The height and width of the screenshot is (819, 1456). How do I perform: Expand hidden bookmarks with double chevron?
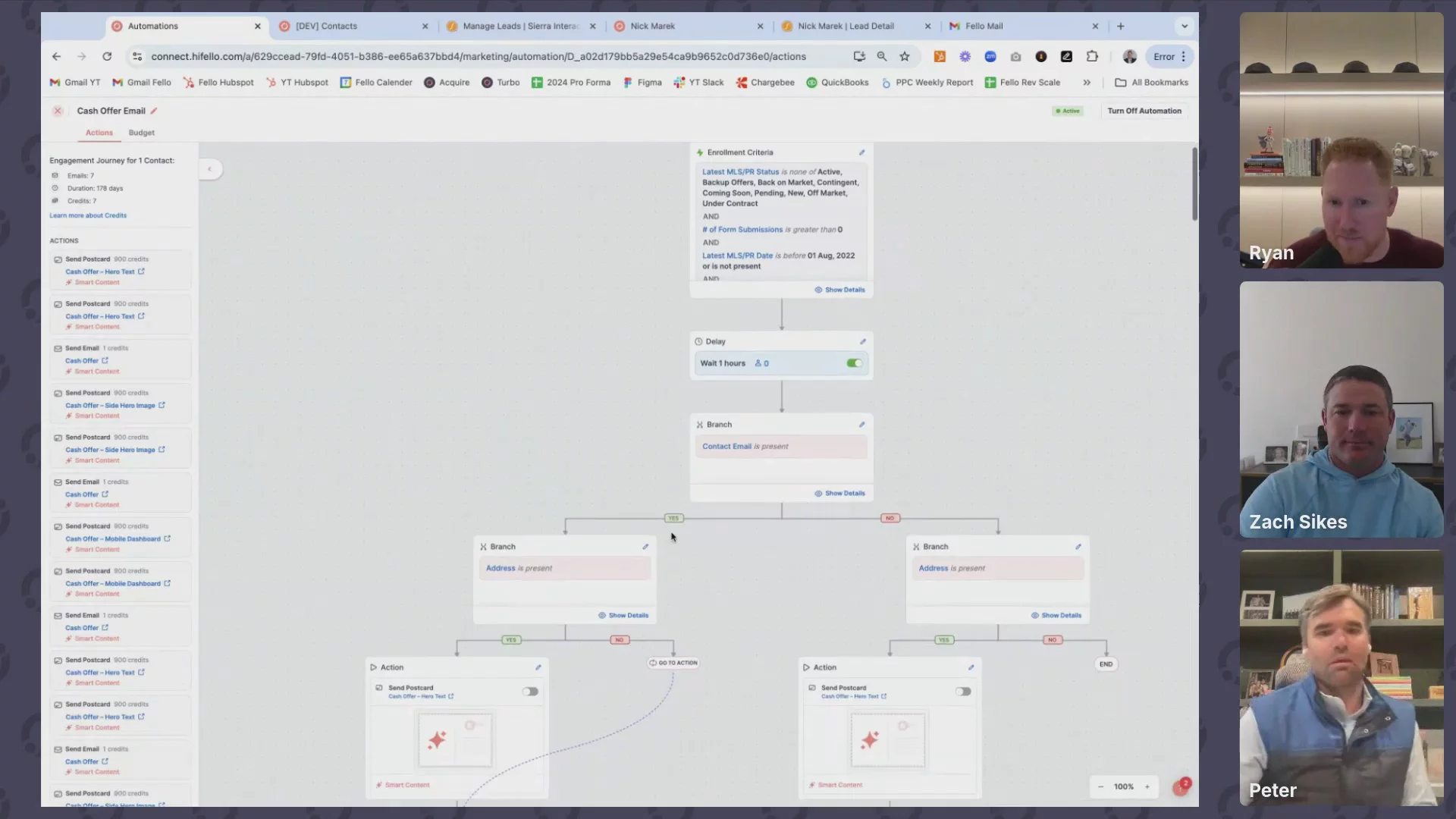1087,83
